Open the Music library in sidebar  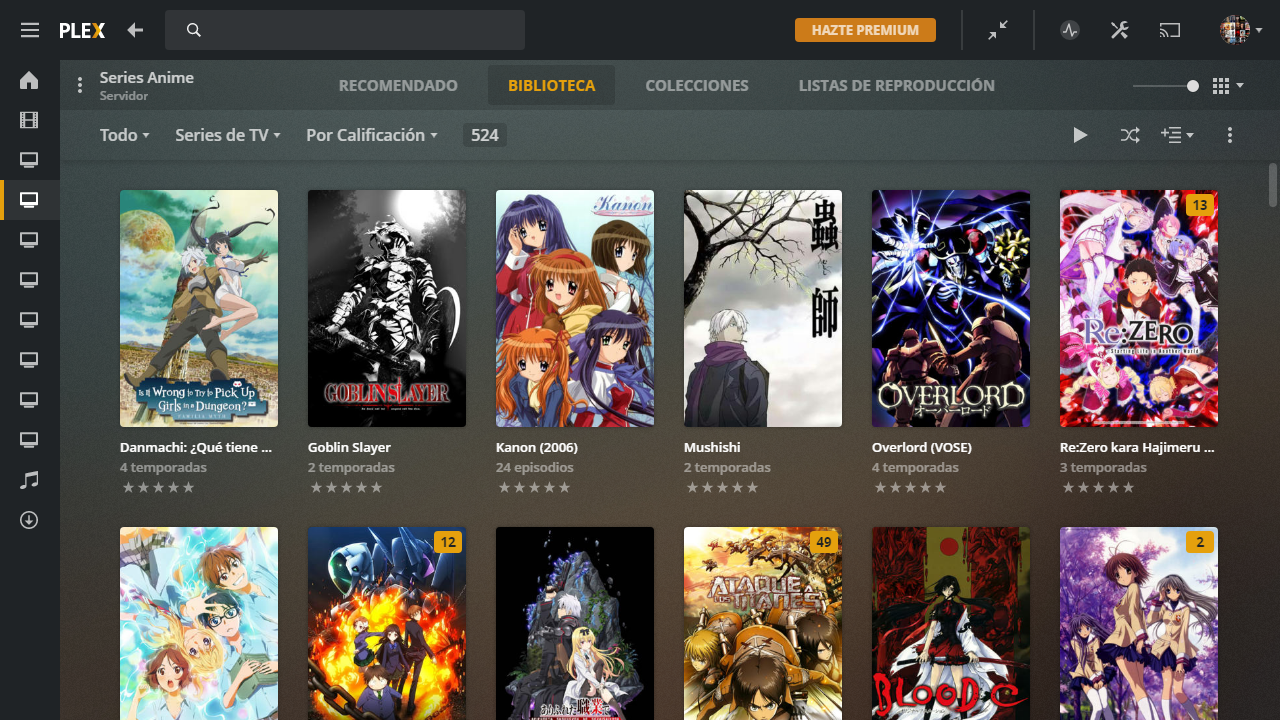click(x=29, y=480)
